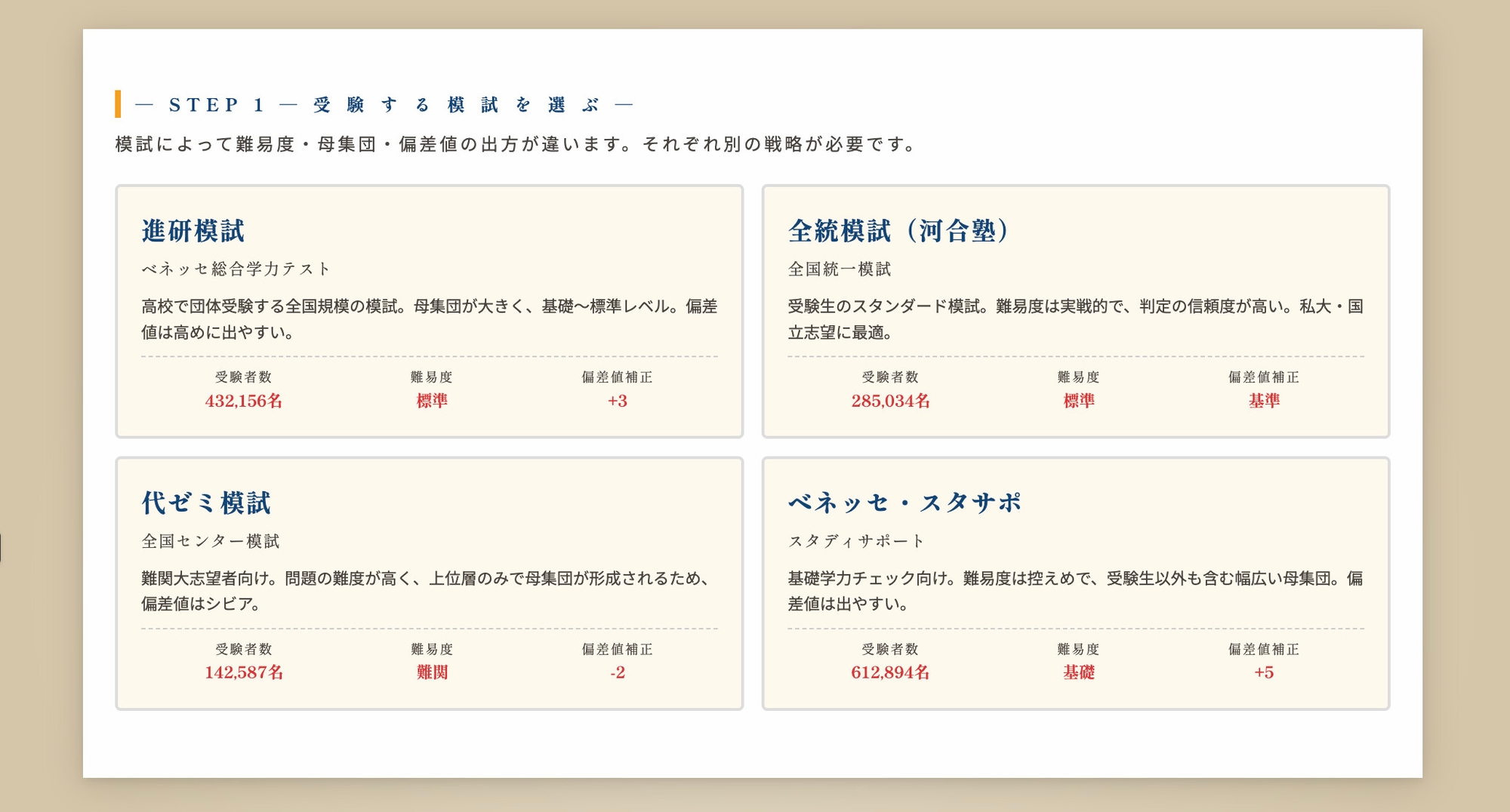1510x812 pixels.
Task: Select the 進研模試 card
Action: click(427, 309)
